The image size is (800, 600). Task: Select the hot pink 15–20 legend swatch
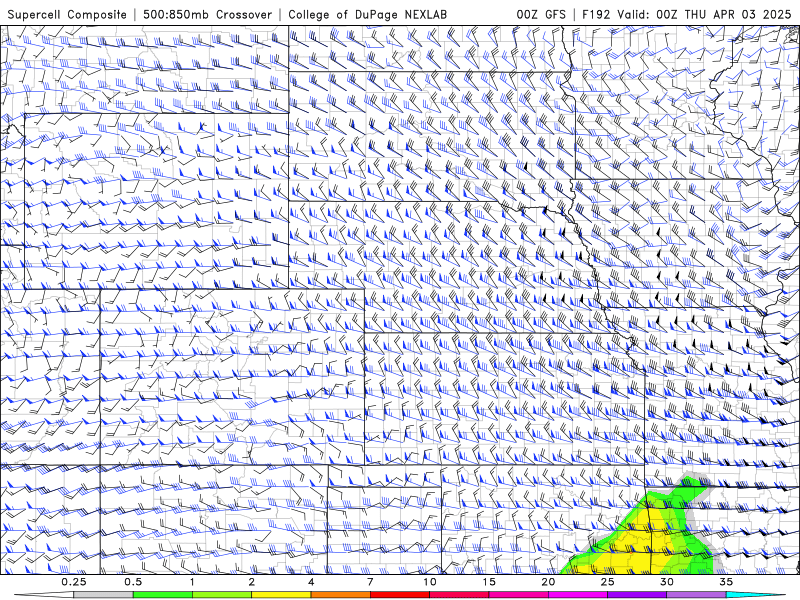click(x=518, y=595)
